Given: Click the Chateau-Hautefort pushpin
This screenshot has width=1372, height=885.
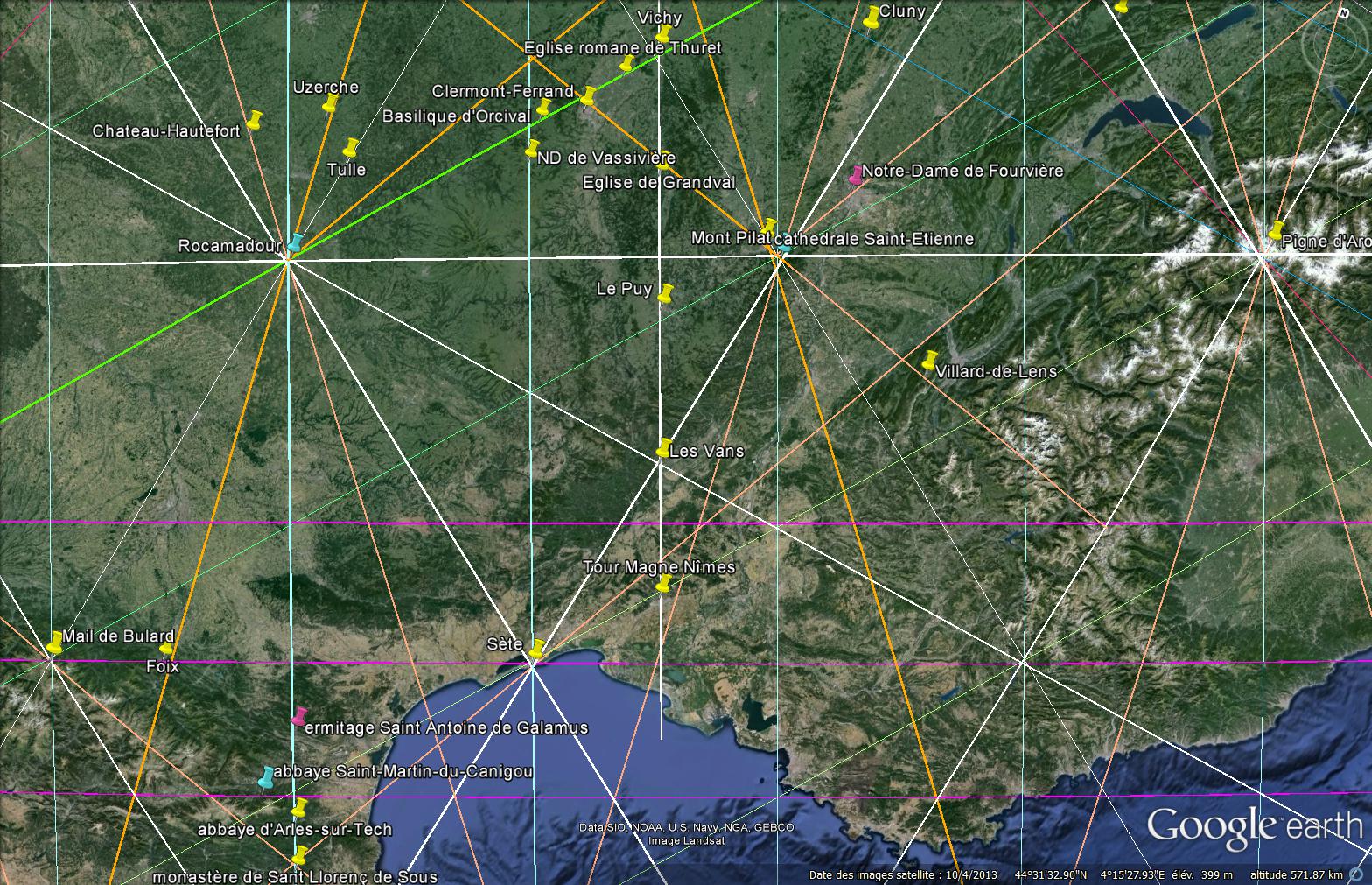Looking at the screenshot, I should coord(254,120).
